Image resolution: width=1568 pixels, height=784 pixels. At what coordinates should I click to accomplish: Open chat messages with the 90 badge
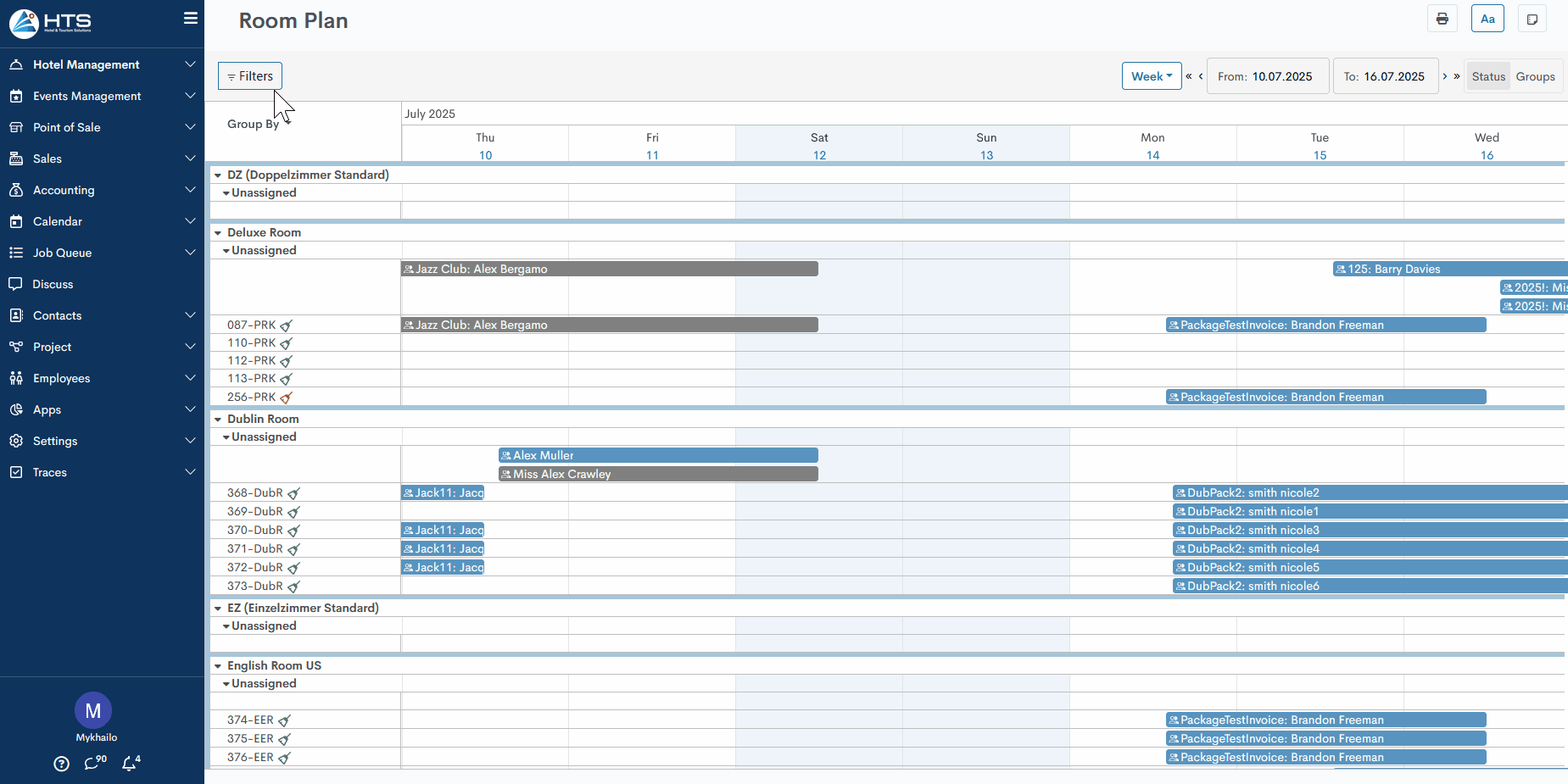93,763
